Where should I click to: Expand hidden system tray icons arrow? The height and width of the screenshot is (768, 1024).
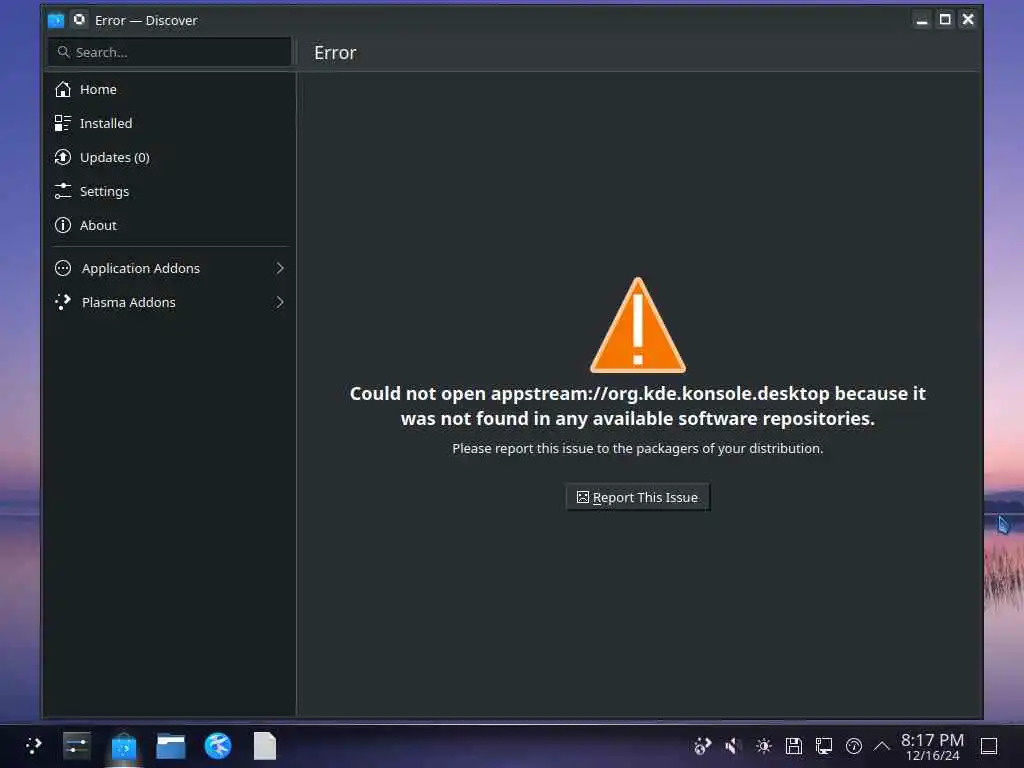pos(882,746)
